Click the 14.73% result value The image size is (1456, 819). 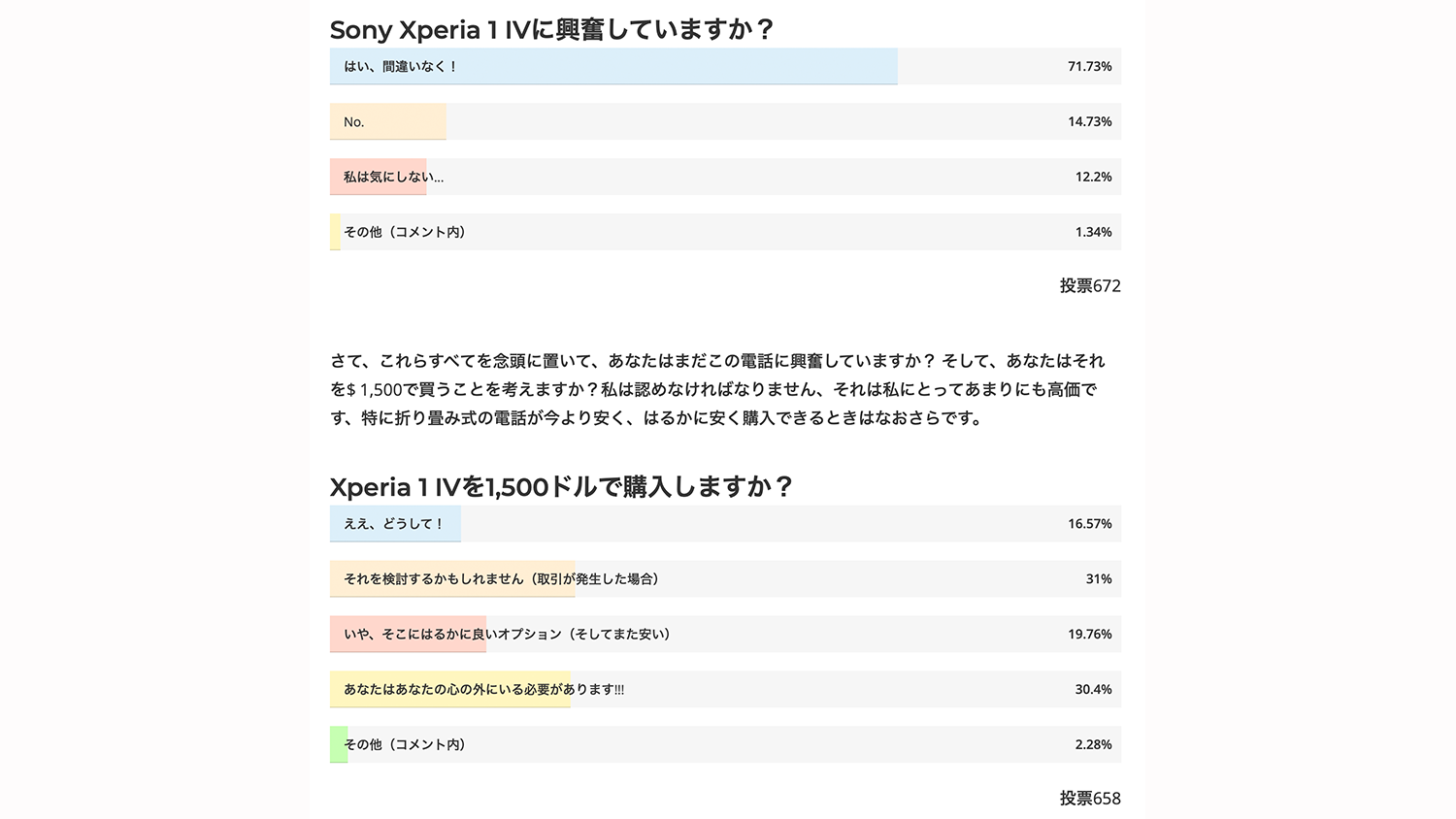click(x=1089, y=122)
